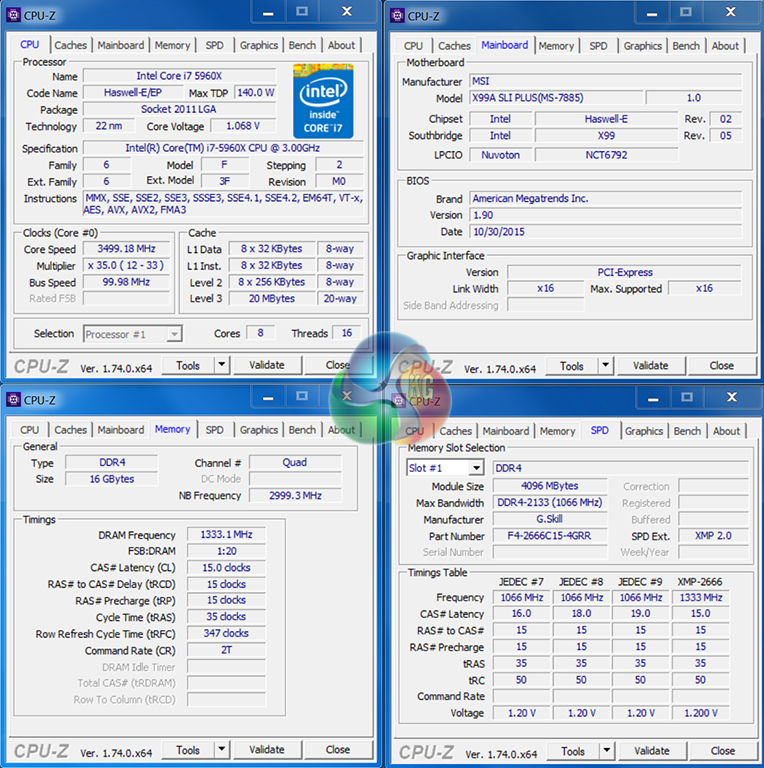The image size is (764, 768).
Task: Minimize the SPD CPU-Z window
Action: tap(653, 398)
